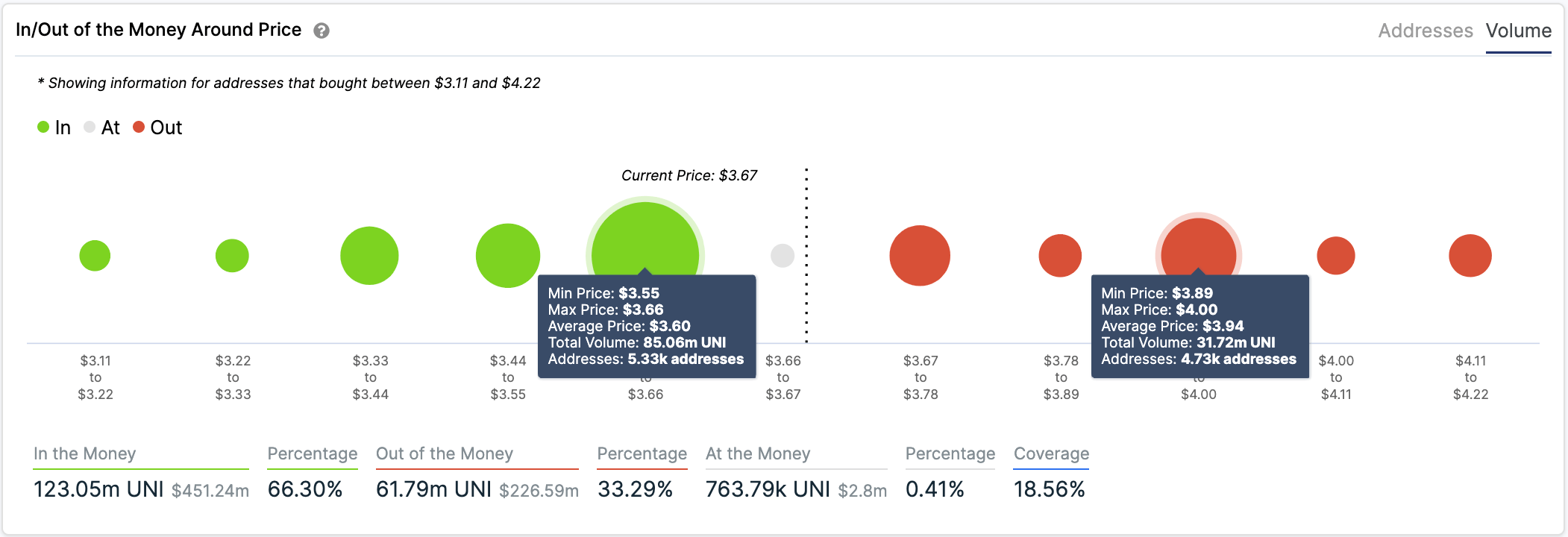1568x537 pixels.
Task: Click the green bubble for $3.22 to $3.33
Action: [x=232, y=256]
